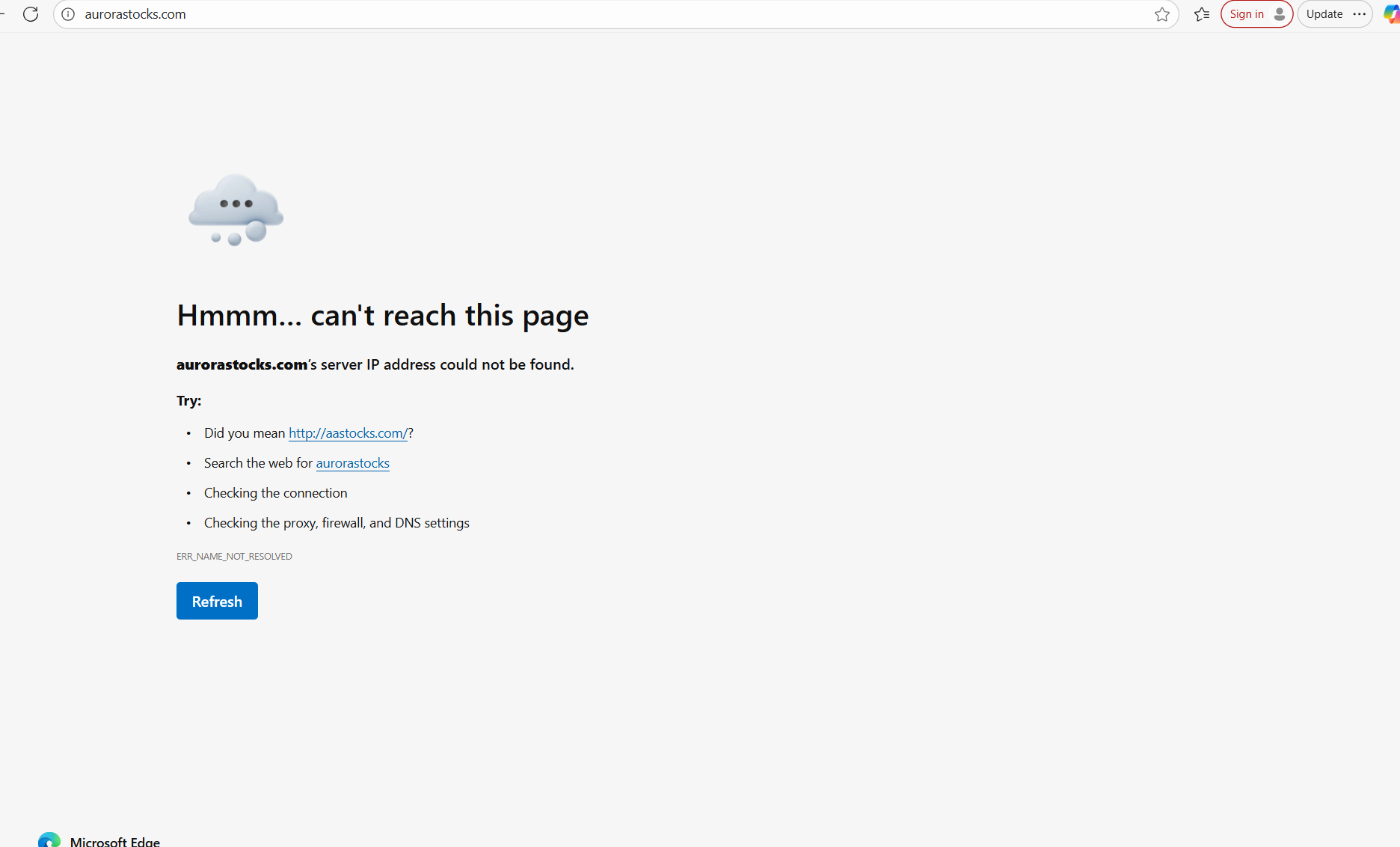
Task: Open the Favorites list icon
Action: click(1202, 14)
